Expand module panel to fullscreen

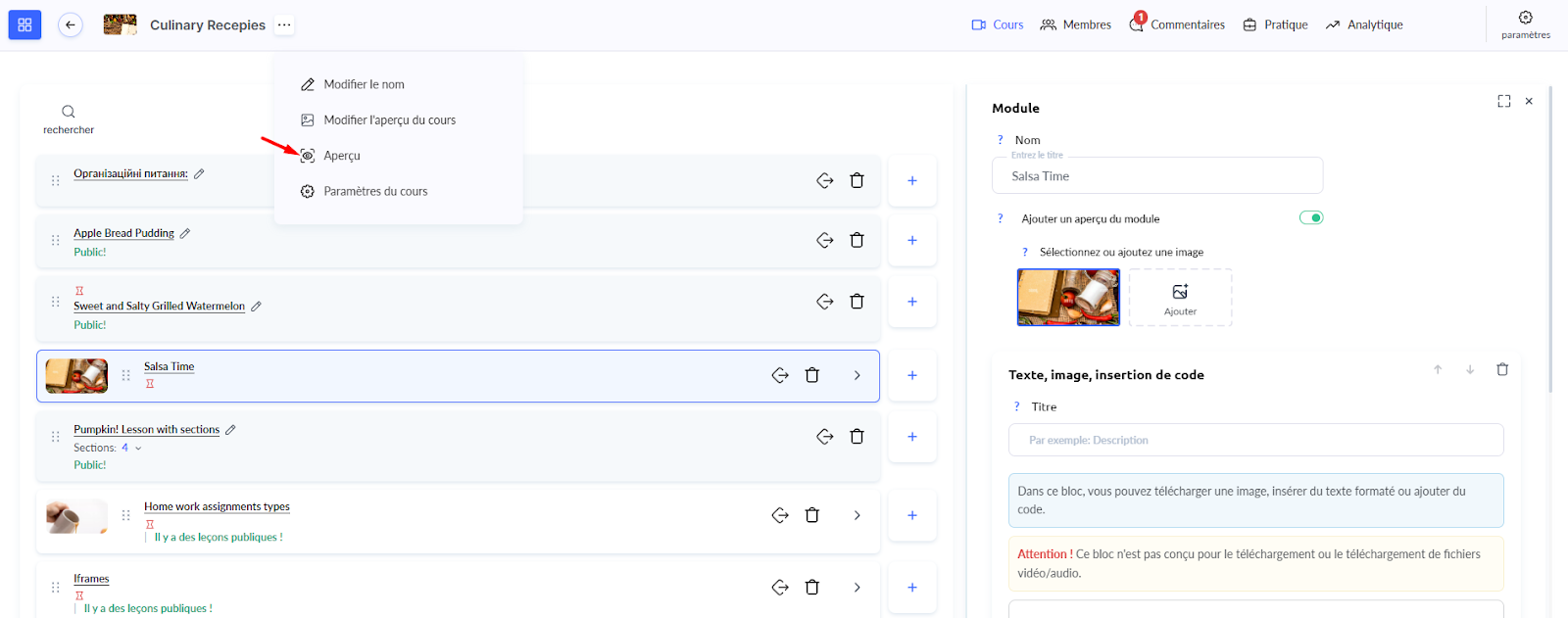pyautogui.click(x=1503, y=101)
